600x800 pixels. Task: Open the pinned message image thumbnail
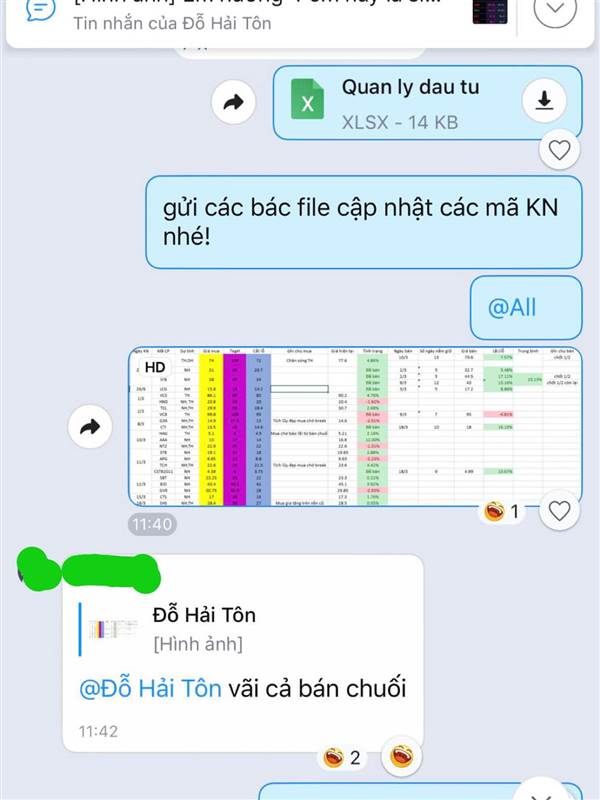coord(490,11)
